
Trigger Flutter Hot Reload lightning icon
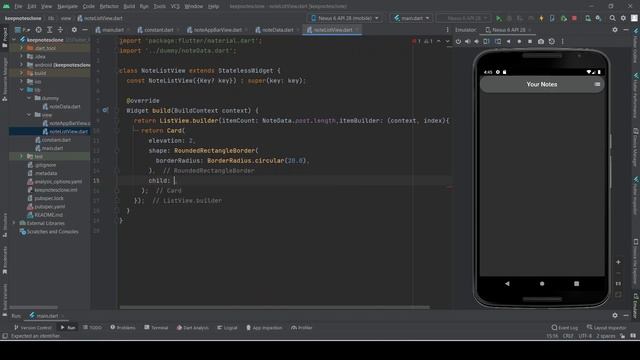pyautogui.click(x=542, y=18)
